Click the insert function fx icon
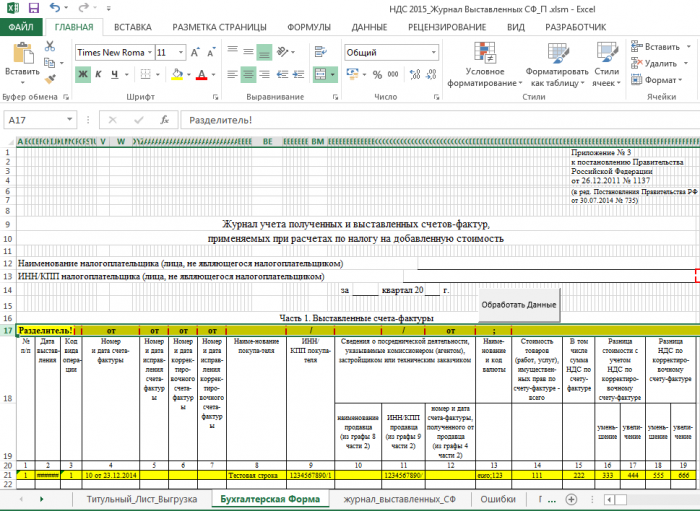 pos(165,120)
